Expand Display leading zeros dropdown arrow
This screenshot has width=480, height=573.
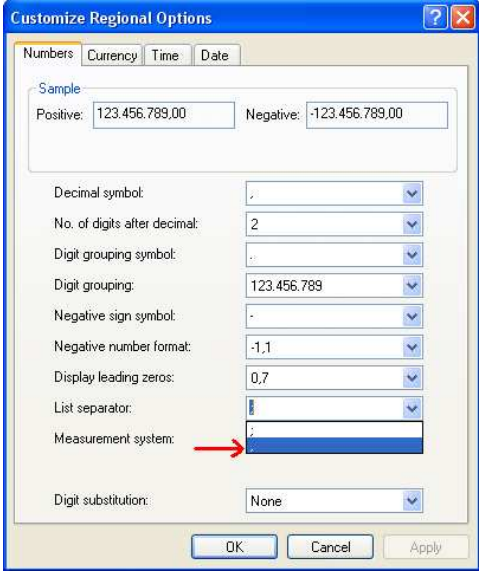click(x=412, y=377)
